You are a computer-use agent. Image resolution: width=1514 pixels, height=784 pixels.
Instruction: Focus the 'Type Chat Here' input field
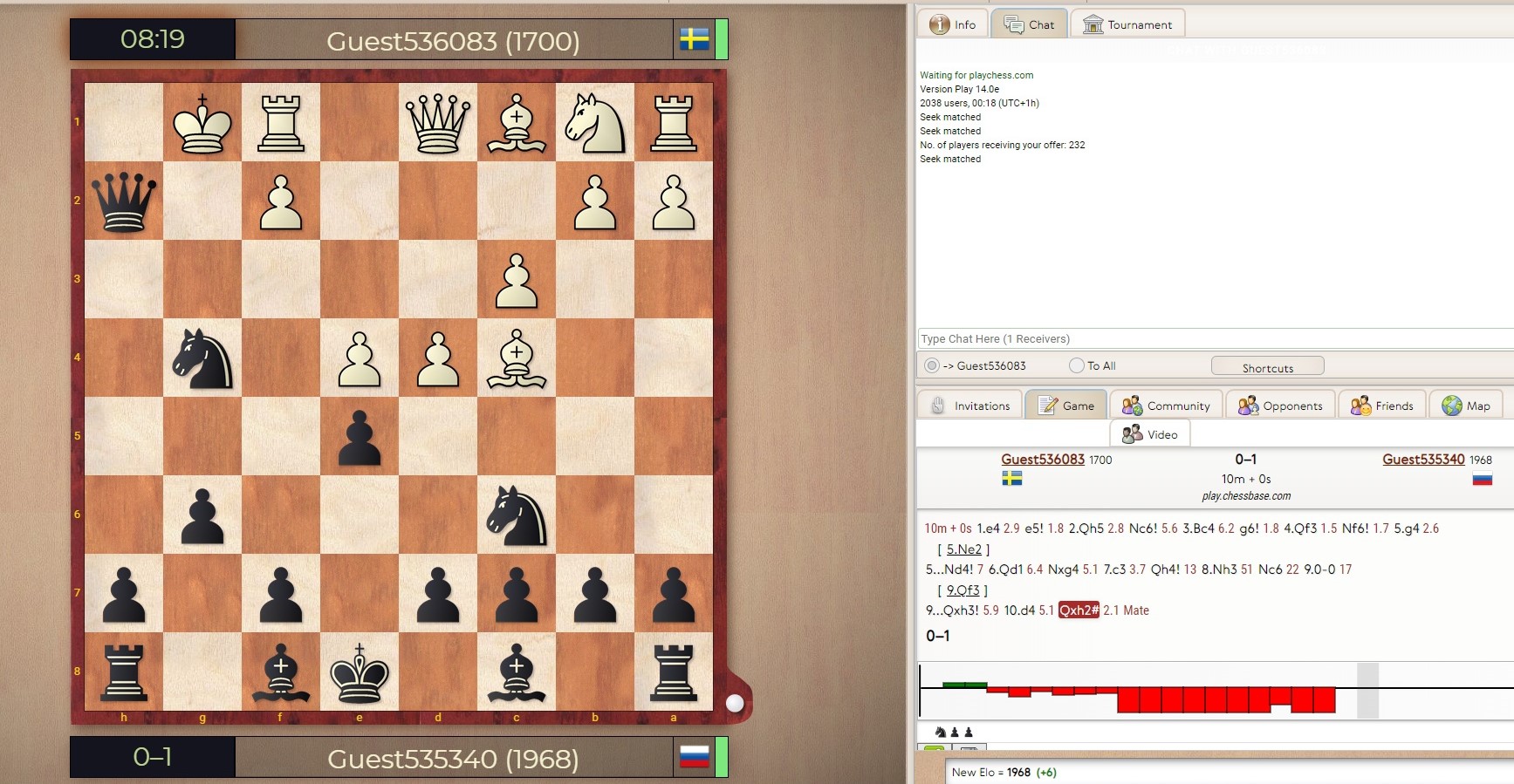(x=1213, y=339)
